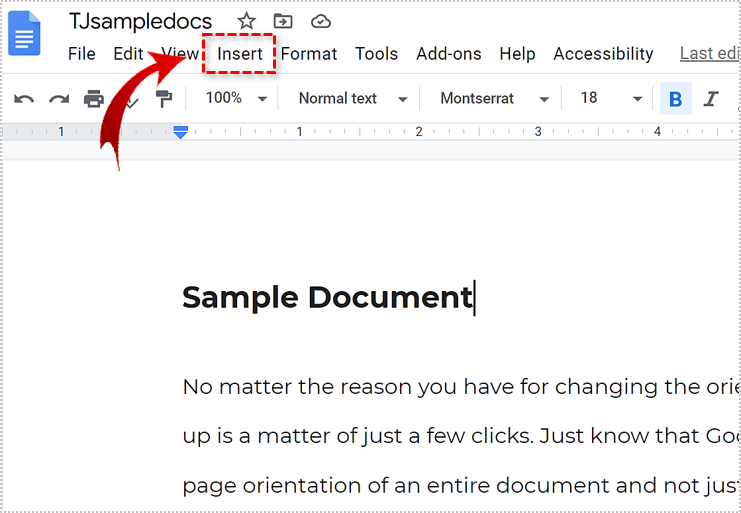The height and width of the screenshot is (513, 741).
Task: Redo the last undone action
Action: coord(59,99)
